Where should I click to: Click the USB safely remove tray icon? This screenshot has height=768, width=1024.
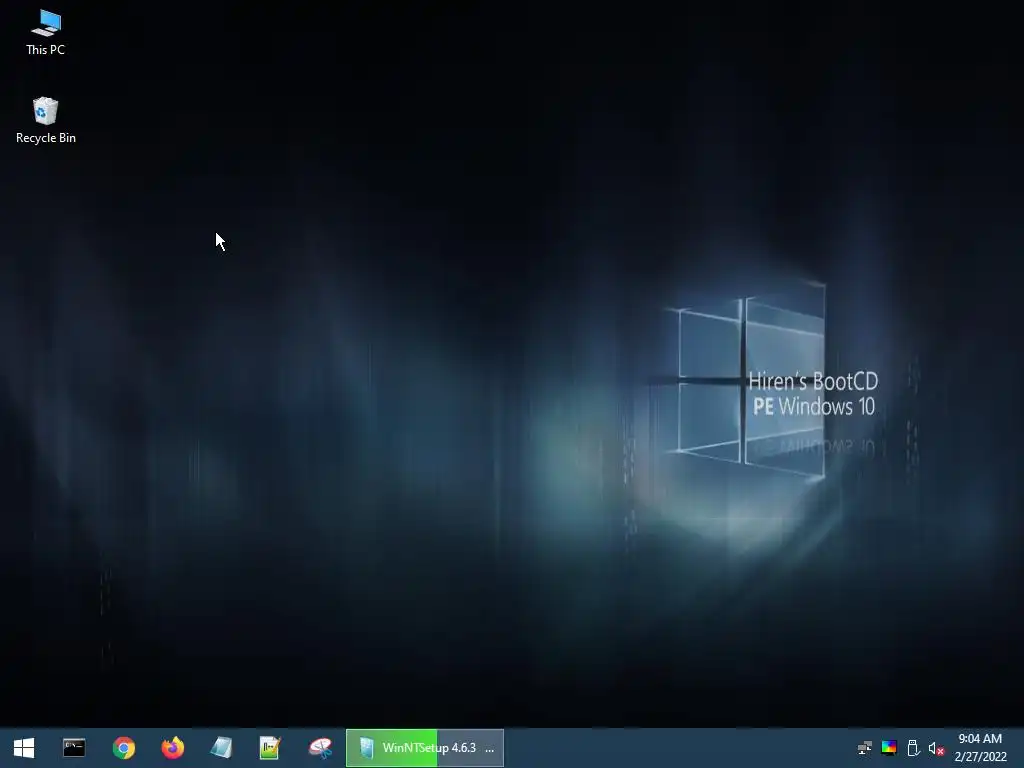point(913,748)
